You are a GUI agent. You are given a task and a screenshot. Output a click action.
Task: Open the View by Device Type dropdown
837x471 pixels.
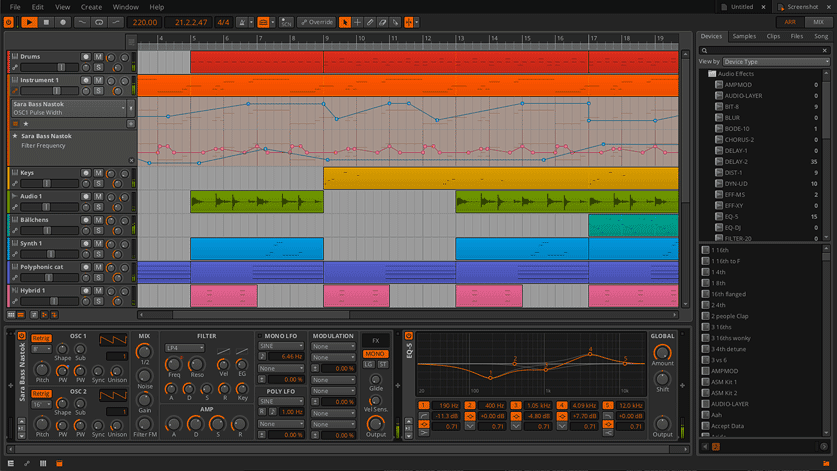[x=776, y=62]
